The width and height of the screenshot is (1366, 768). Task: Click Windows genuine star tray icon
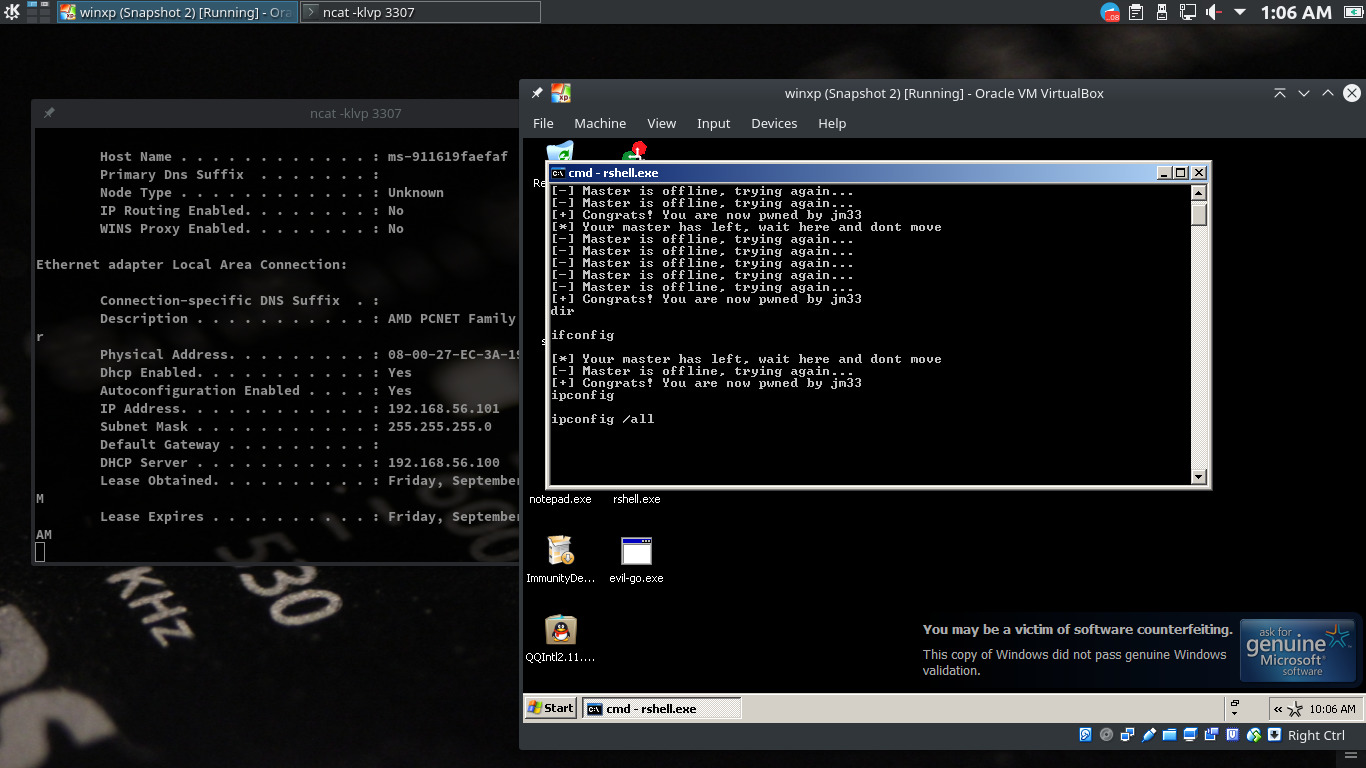[x=1295, y=709]
